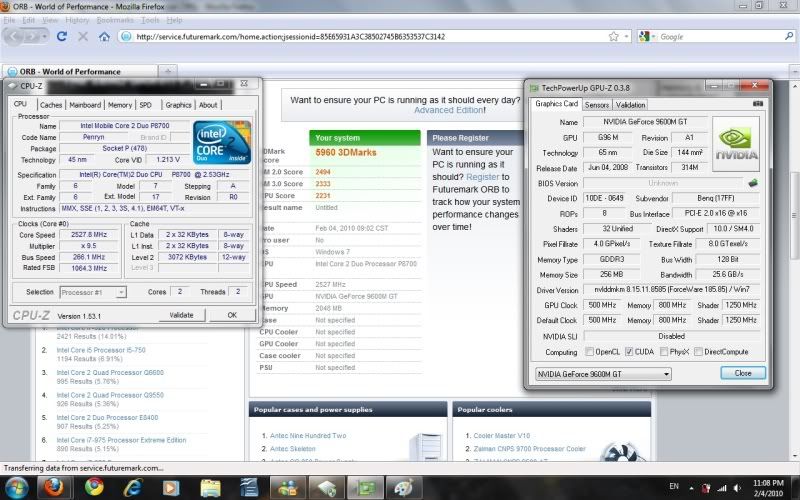Click the NVIDIA logo in GPU-Z
800x500 pixels.
[736, 143]
